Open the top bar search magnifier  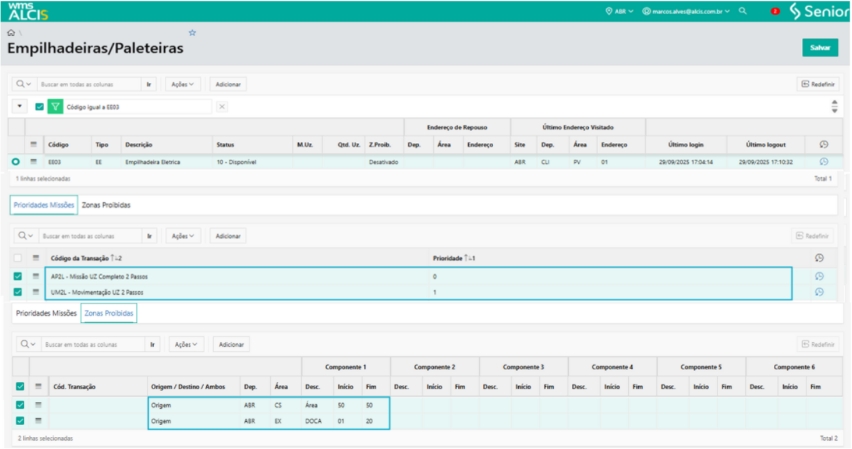pos(743,11)
